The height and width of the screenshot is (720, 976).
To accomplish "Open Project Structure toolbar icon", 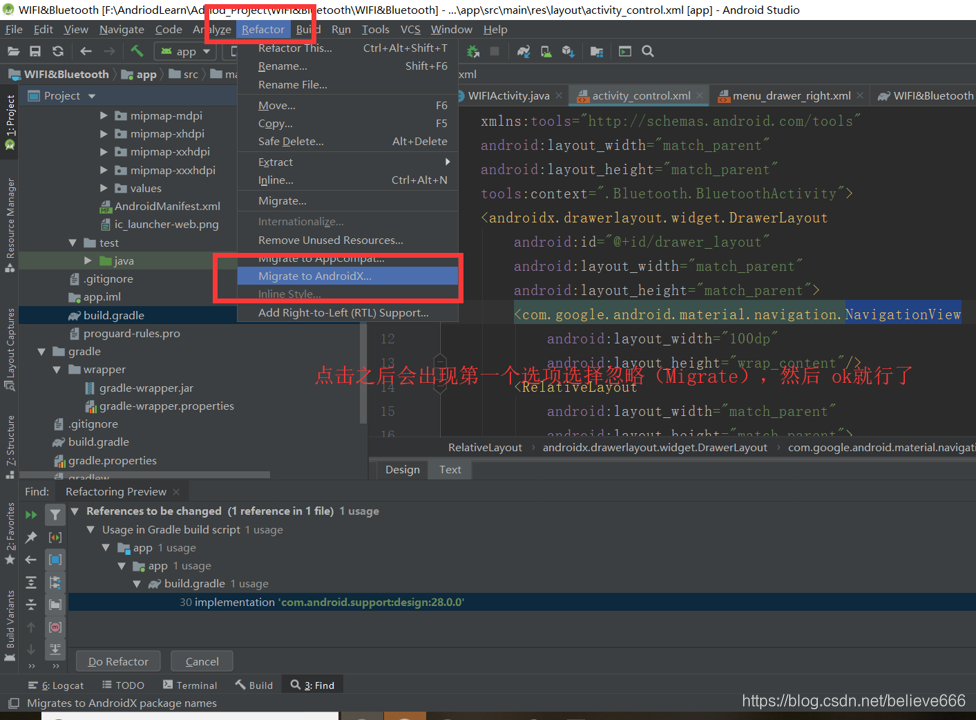I will coord(597,52).
